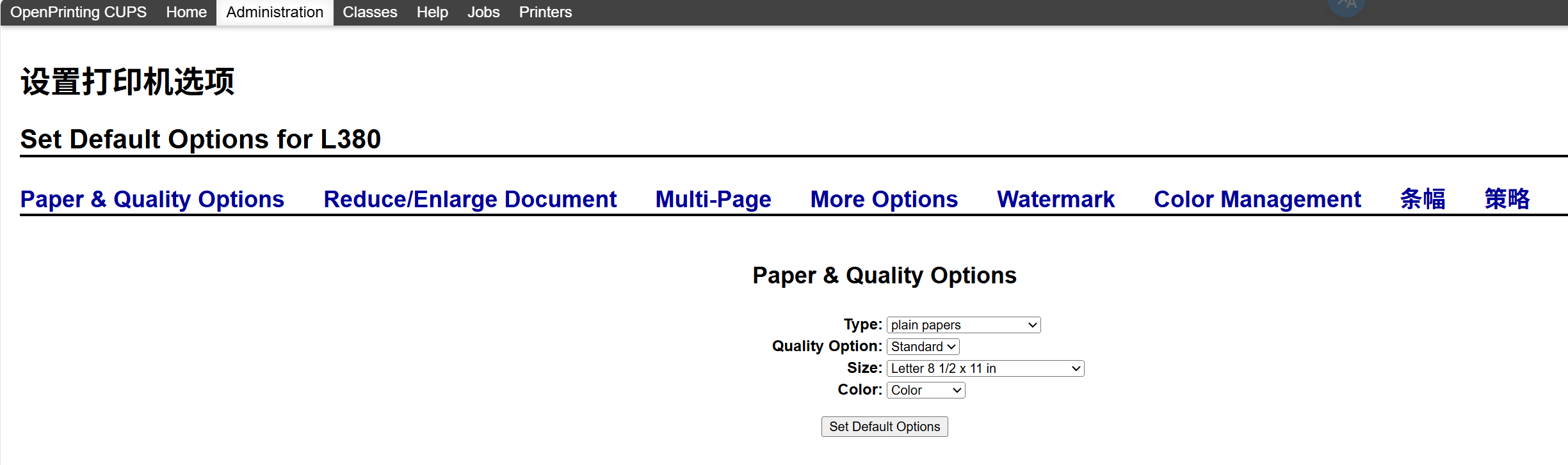Open the Color Management section
The height and width of the screenshot is (465, 1568).
(1257, 199)
